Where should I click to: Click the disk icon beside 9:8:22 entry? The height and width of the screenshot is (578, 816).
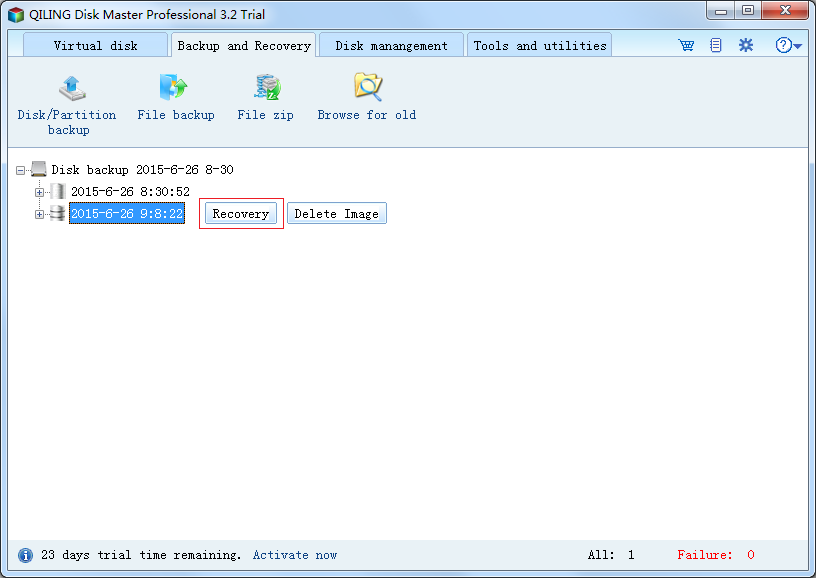[57, 213]
